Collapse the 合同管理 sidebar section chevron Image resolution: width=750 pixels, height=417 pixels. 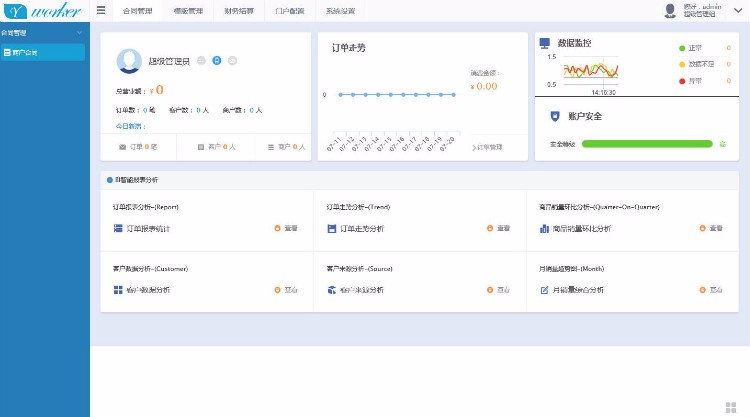pos(79,33)
